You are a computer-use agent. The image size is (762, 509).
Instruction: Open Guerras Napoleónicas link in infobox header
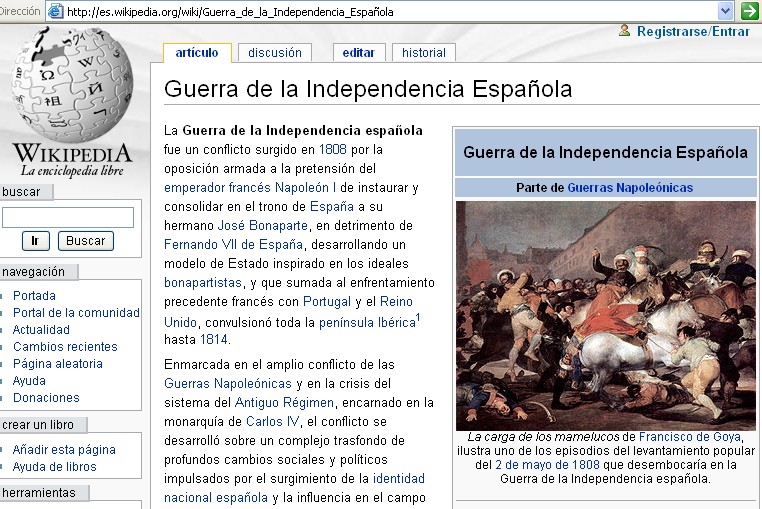click(630, 188)
